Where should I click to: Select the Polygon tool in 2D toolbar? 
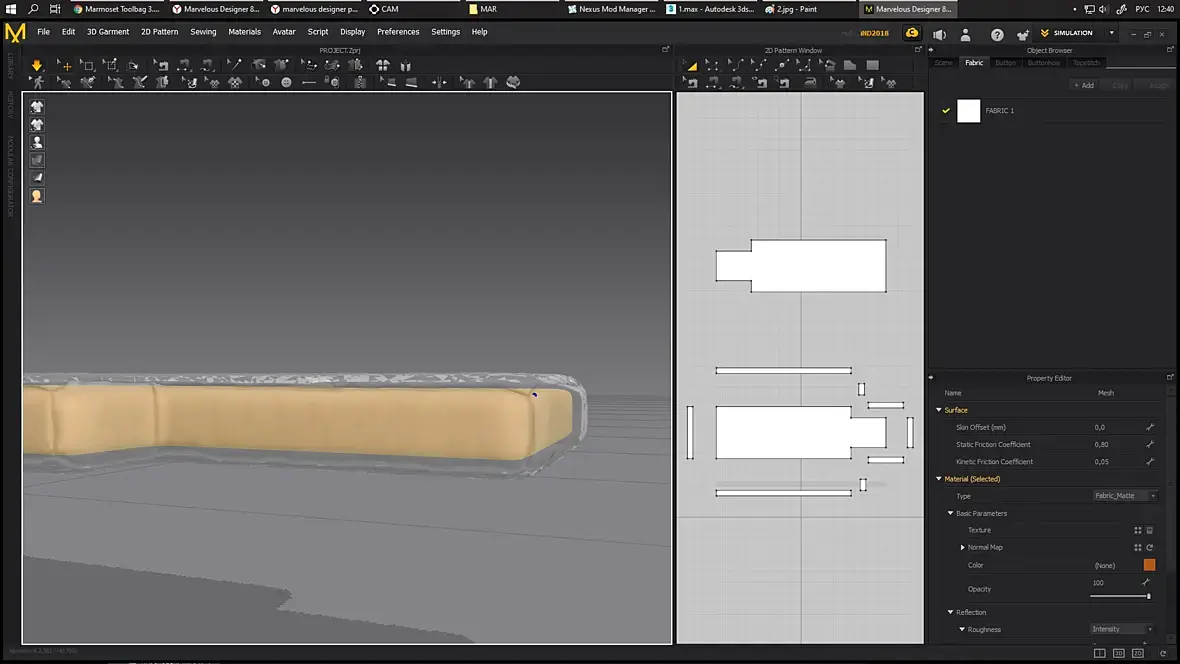click(850, 65)
